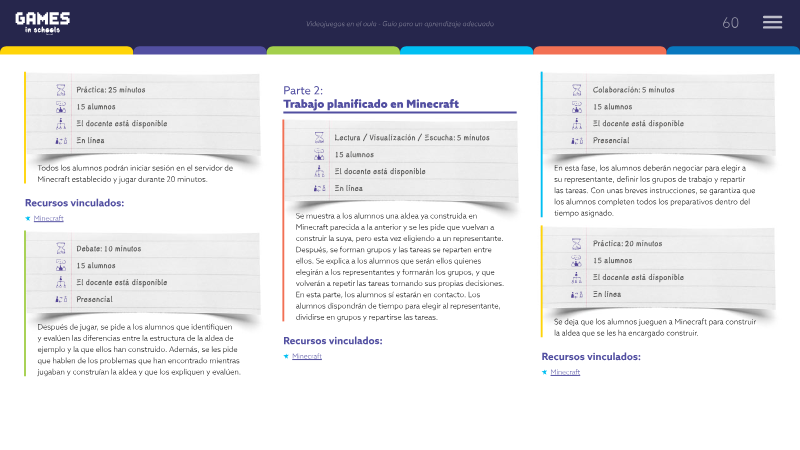The height and width of the screenshot is (450, 800).
Task: Click students icon in Práctica 20 minutos card
Action: [577, 261]
